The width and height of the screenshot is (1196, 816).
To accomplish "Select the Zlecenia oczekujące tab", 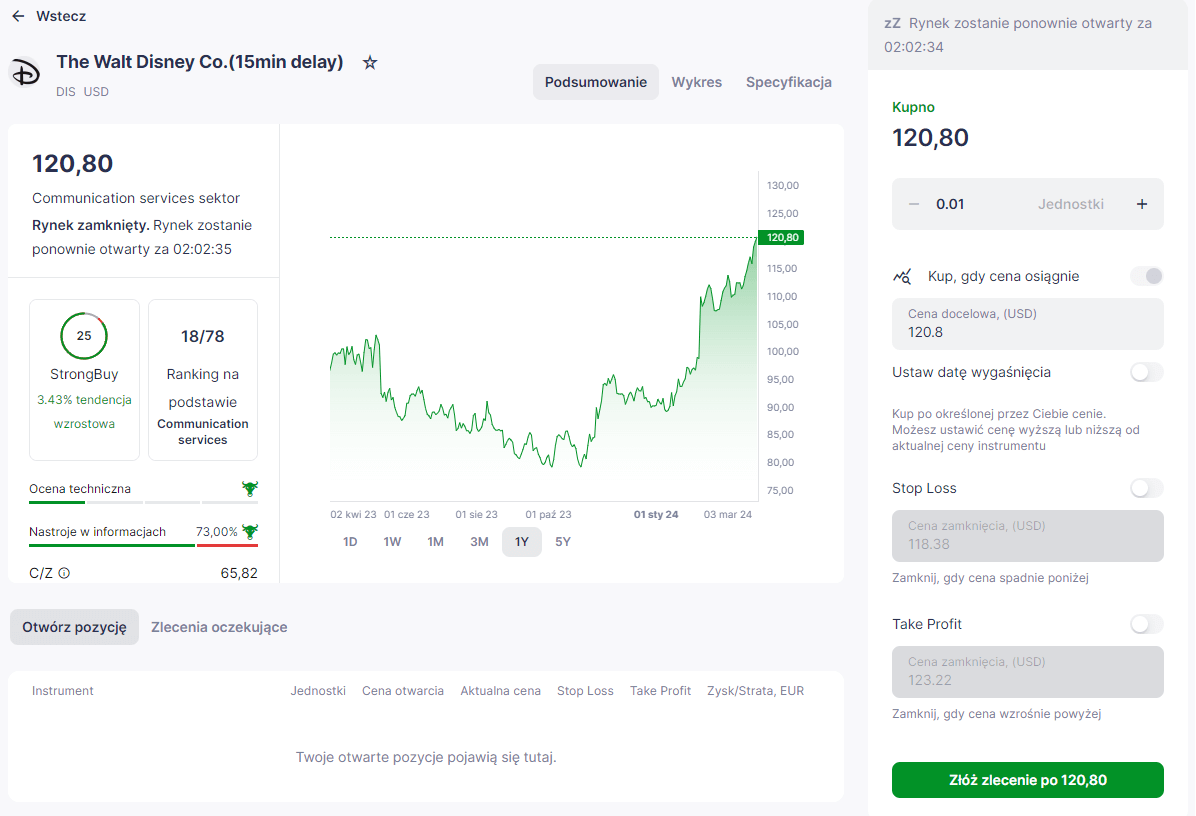I will [219, 627].
